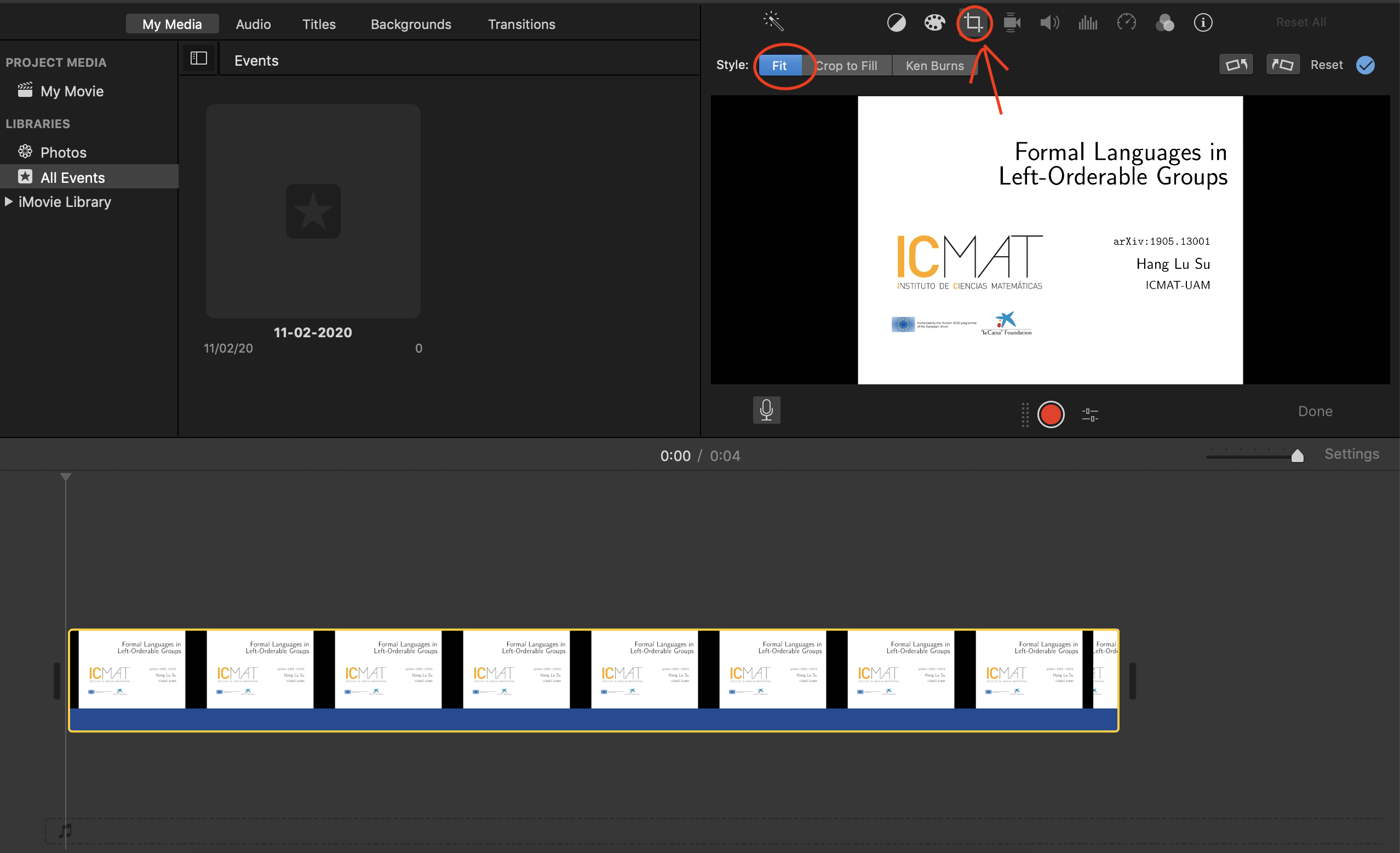Open the noise reduction equalizer tool

click(1088, 22)
